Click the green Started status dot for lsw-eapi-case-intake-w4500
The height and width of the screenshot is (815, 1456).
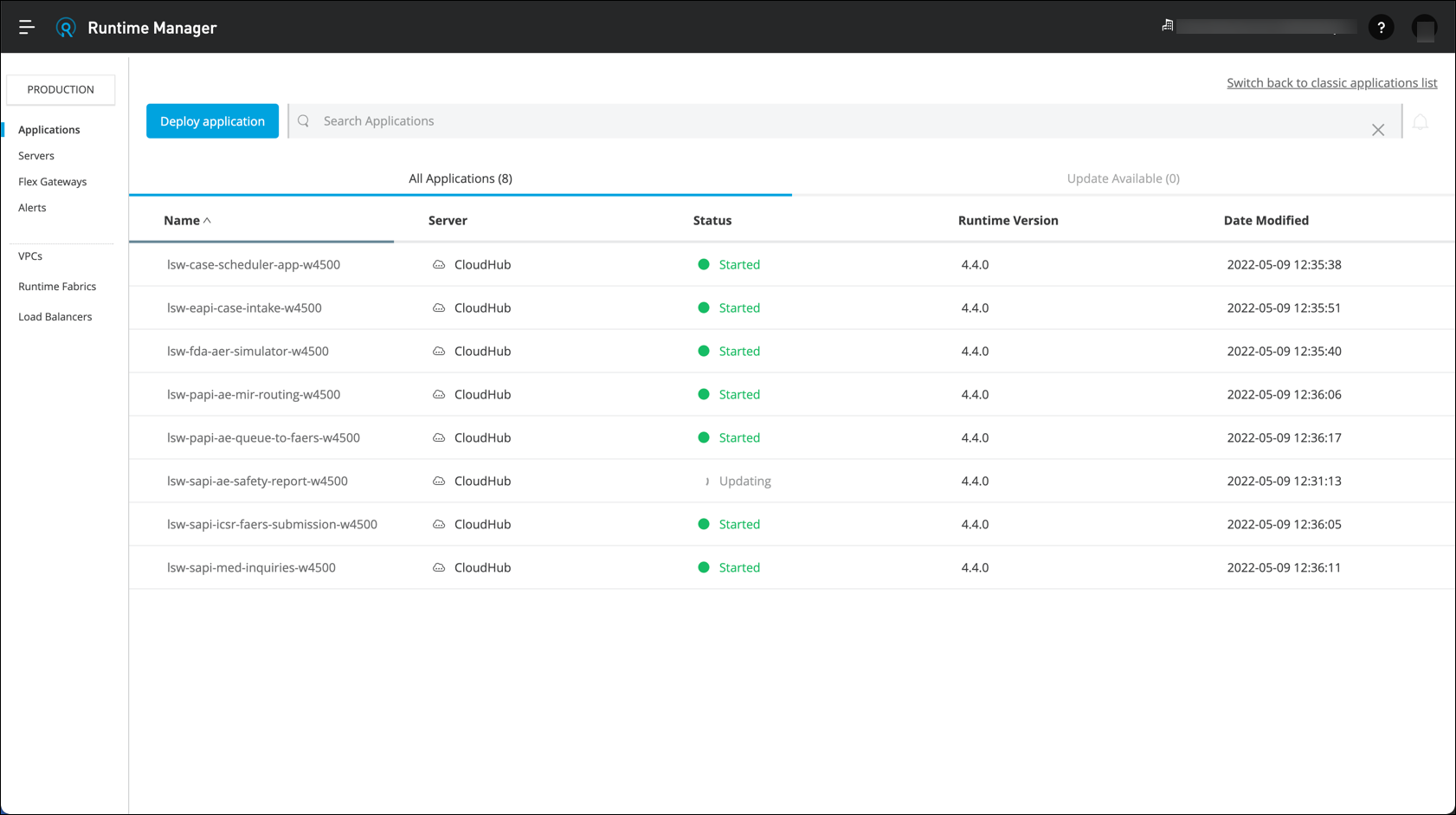704,307
